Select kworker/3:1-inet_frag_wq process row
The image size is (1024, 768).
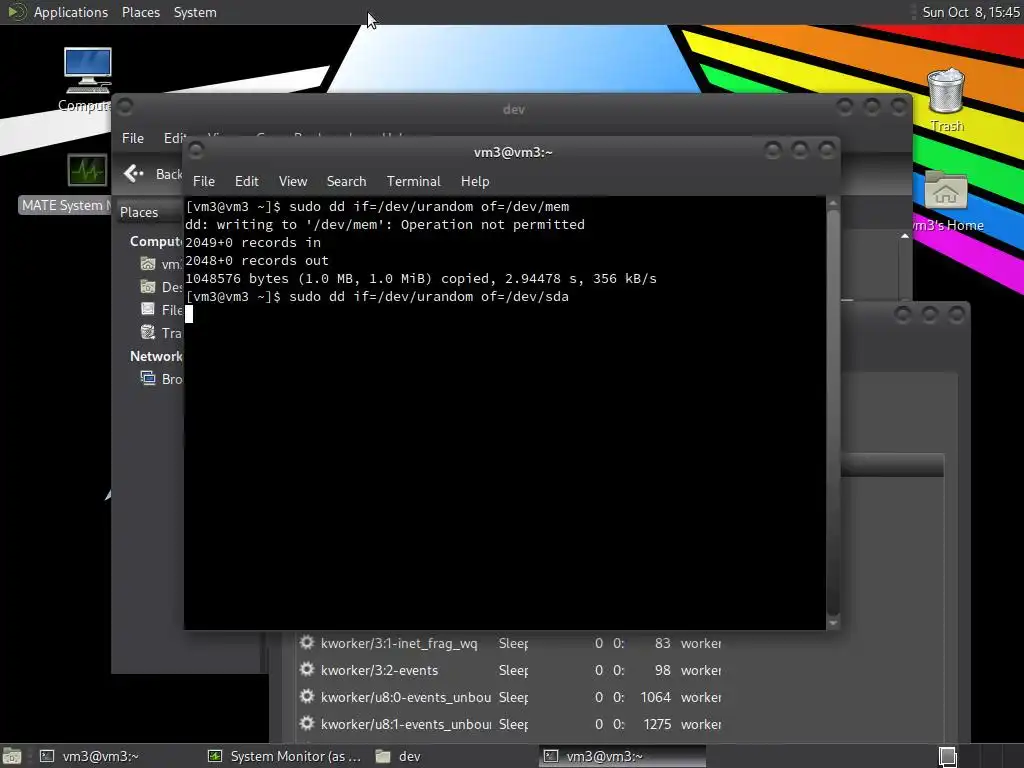(509, 643)
